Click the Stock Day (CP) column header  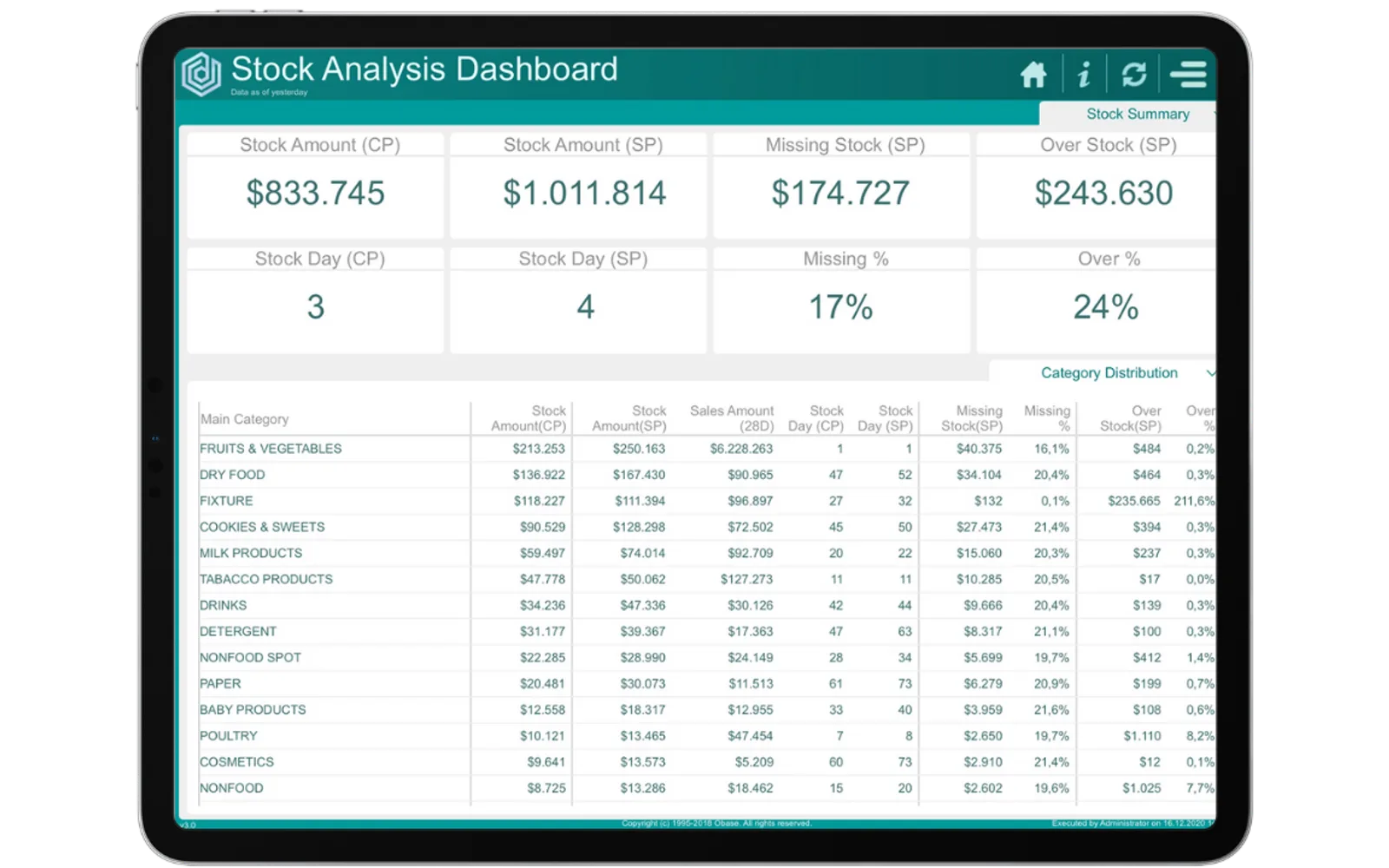(x=815, y=418)
